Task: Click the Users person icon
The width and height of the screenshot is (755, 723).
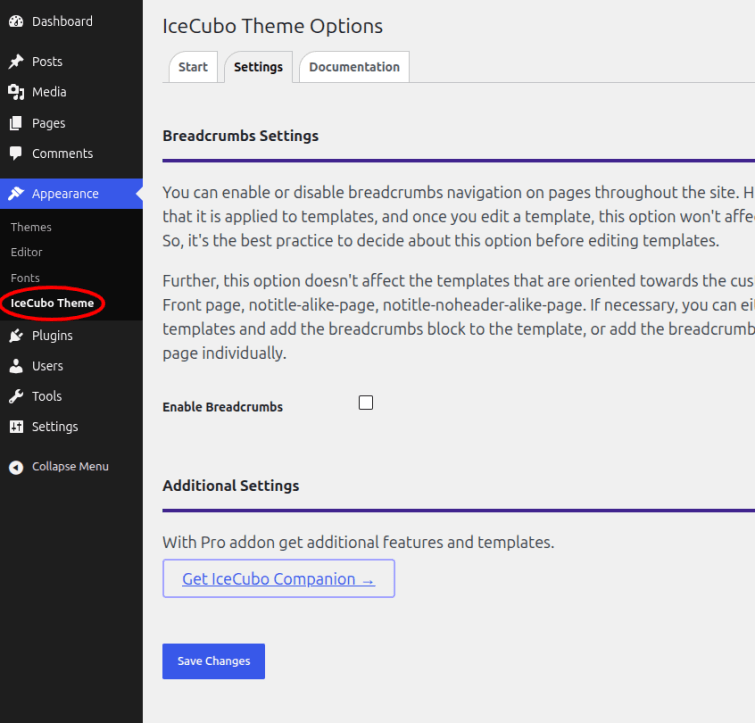Action: (x=16, y=366)
